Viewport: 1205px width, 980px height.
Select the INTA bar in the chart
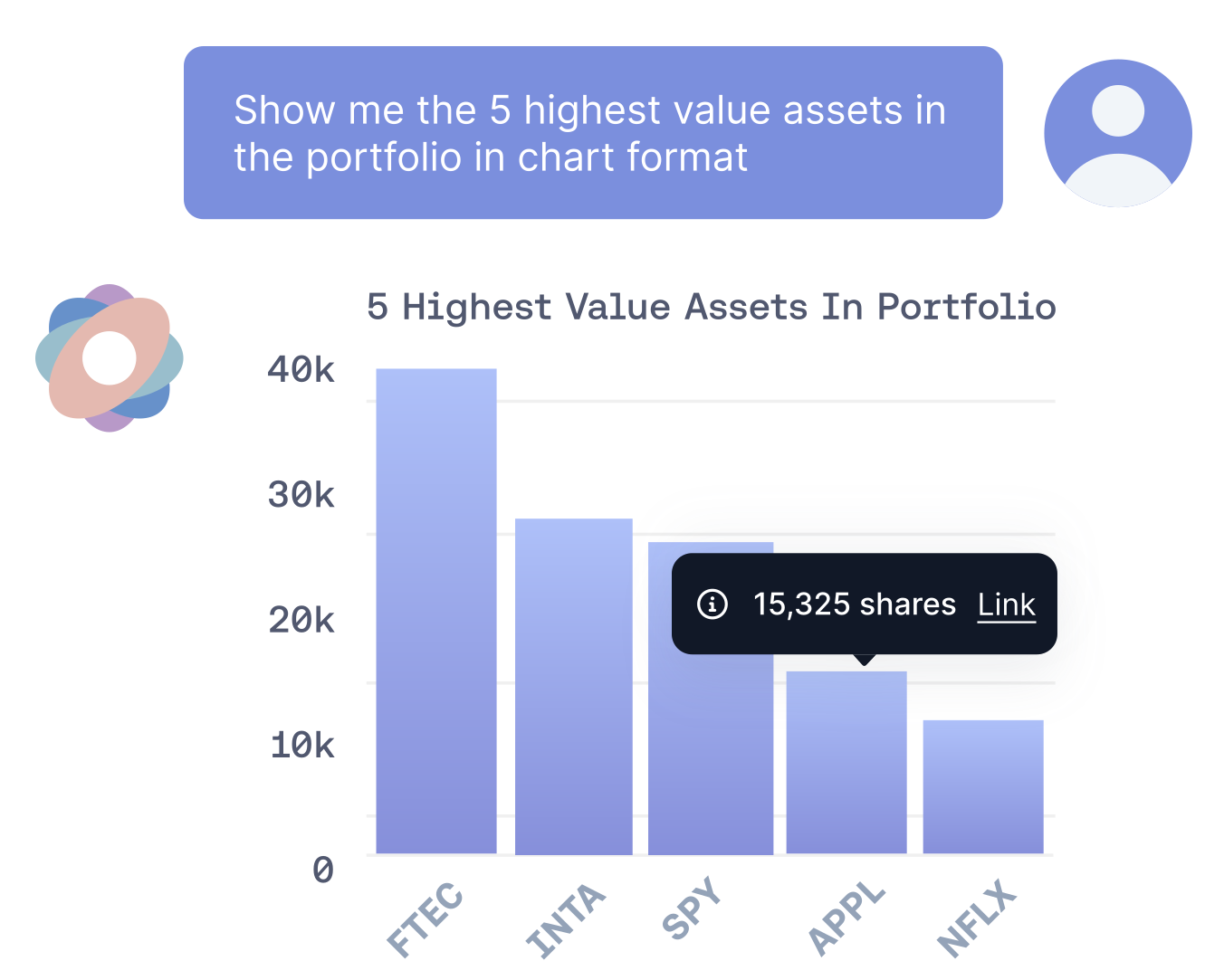573,686
